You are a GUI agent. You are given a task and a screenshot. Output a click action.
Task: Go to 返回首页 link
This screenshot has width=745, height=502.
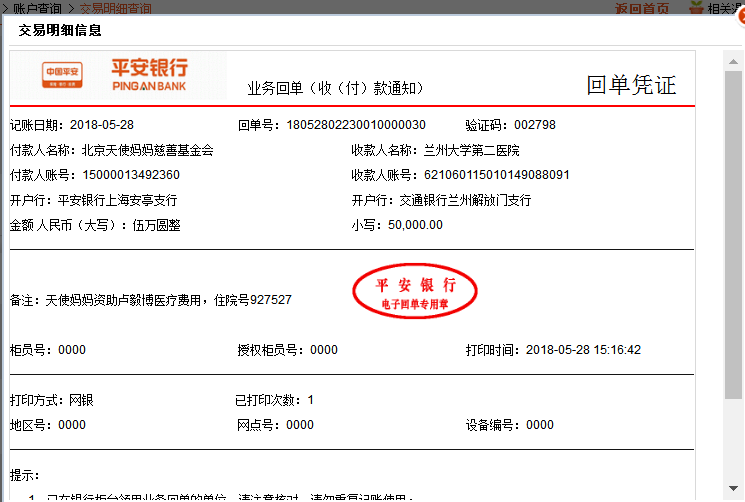(642, 8)
